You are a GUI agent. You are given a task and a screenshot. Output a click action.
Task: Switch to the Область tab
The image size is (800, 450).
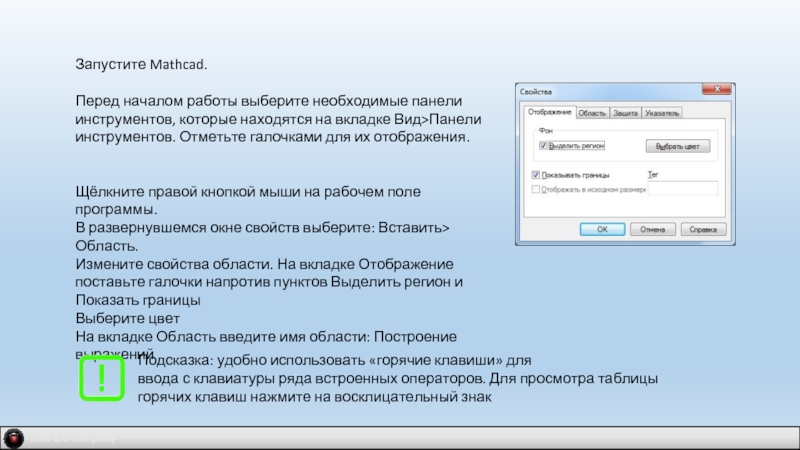click(592, 113)
